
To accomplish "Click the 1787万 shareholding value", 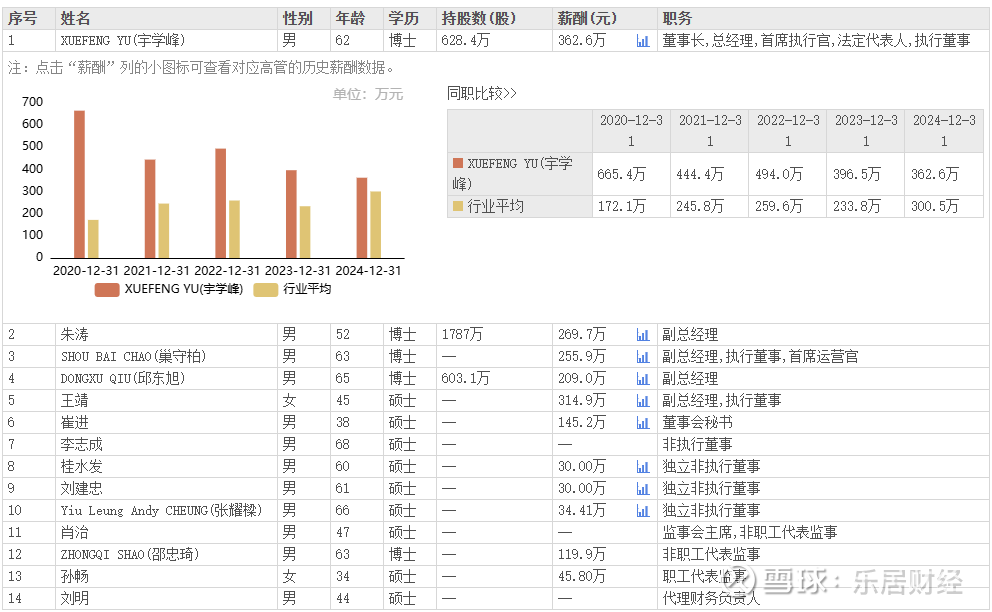I will coord(462,335).
